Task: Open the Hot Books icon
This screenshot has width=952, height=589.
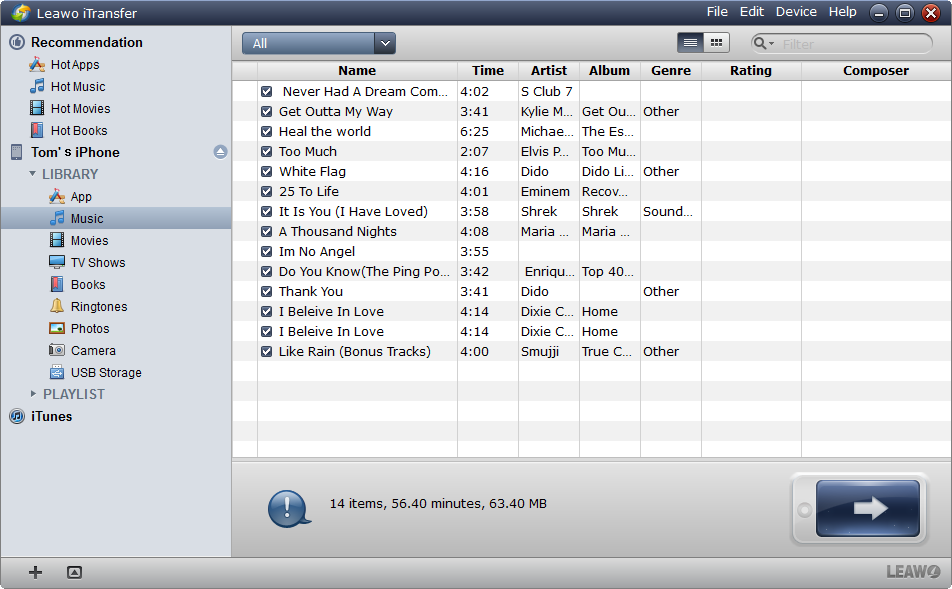Action: pyautogui.click(x=37, y=130)
